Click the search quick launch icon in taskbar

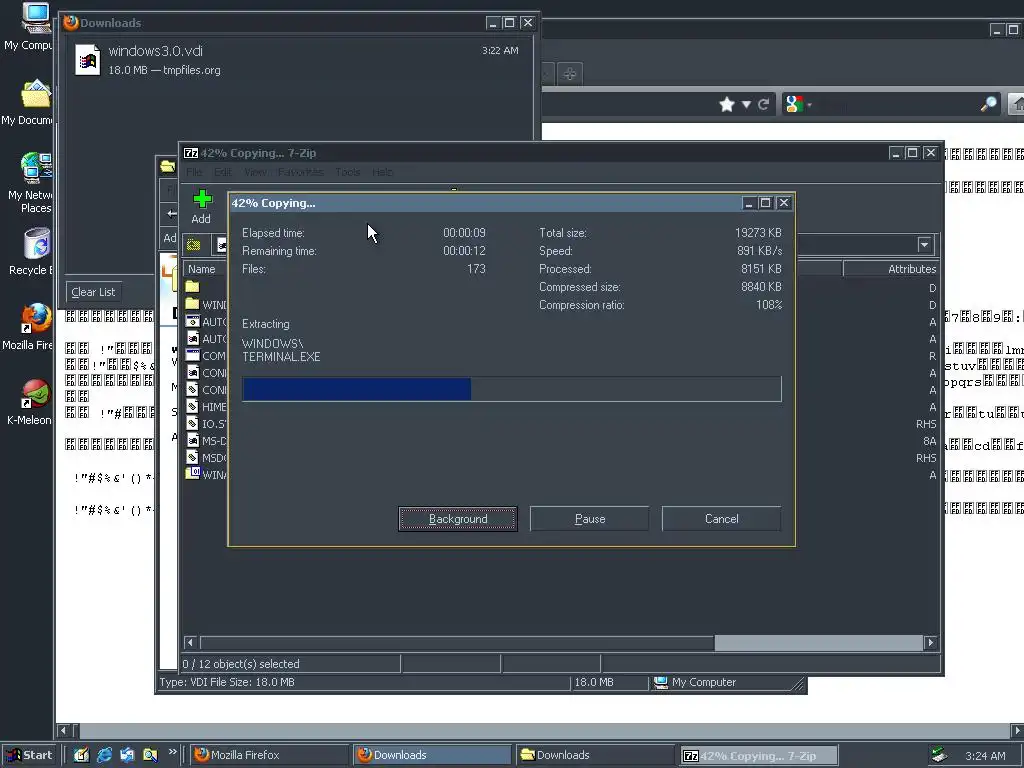(x=150, y=755)
